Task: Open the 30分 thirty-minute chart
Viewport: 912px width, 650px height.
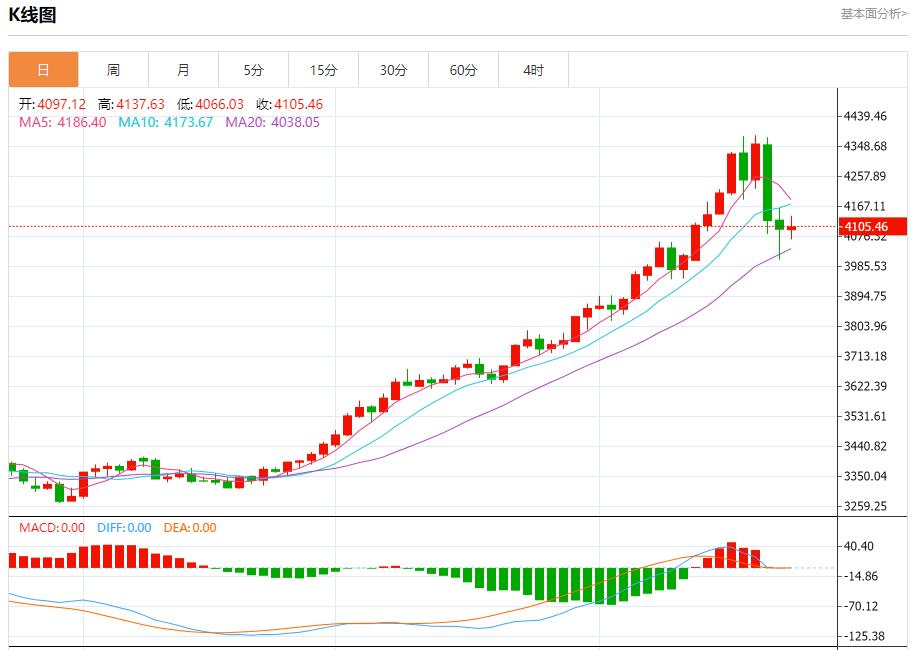Action: coord(394,69)
